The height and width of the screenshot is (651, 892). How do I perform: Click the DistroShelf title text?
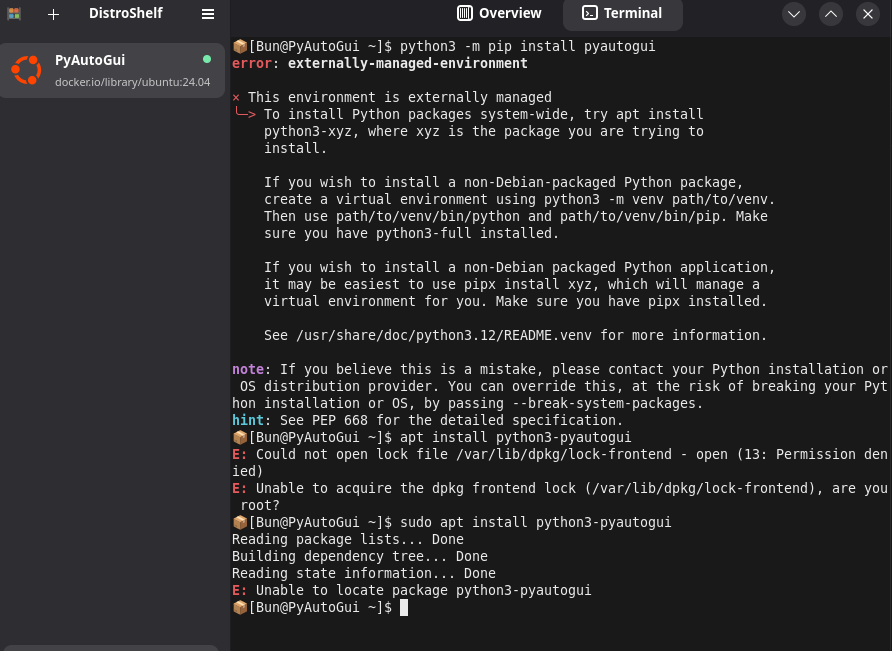pos(126,13)
